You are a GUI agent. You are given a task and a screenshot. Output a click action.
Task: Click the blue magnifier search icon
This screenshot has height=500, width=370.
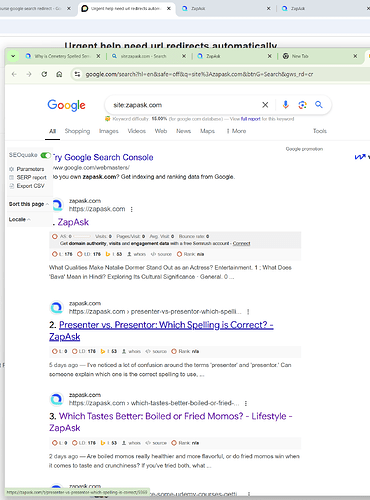click(319, 105)
